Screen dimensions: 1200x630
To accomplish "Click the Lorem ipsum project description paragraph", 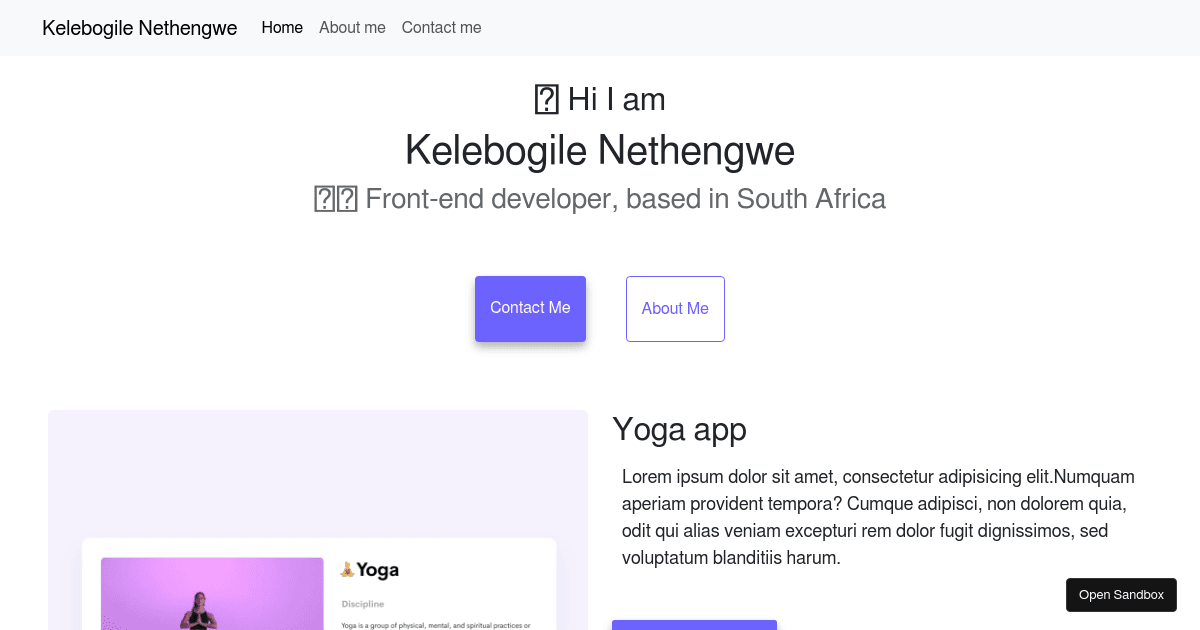I will click(x=880, y=517).
